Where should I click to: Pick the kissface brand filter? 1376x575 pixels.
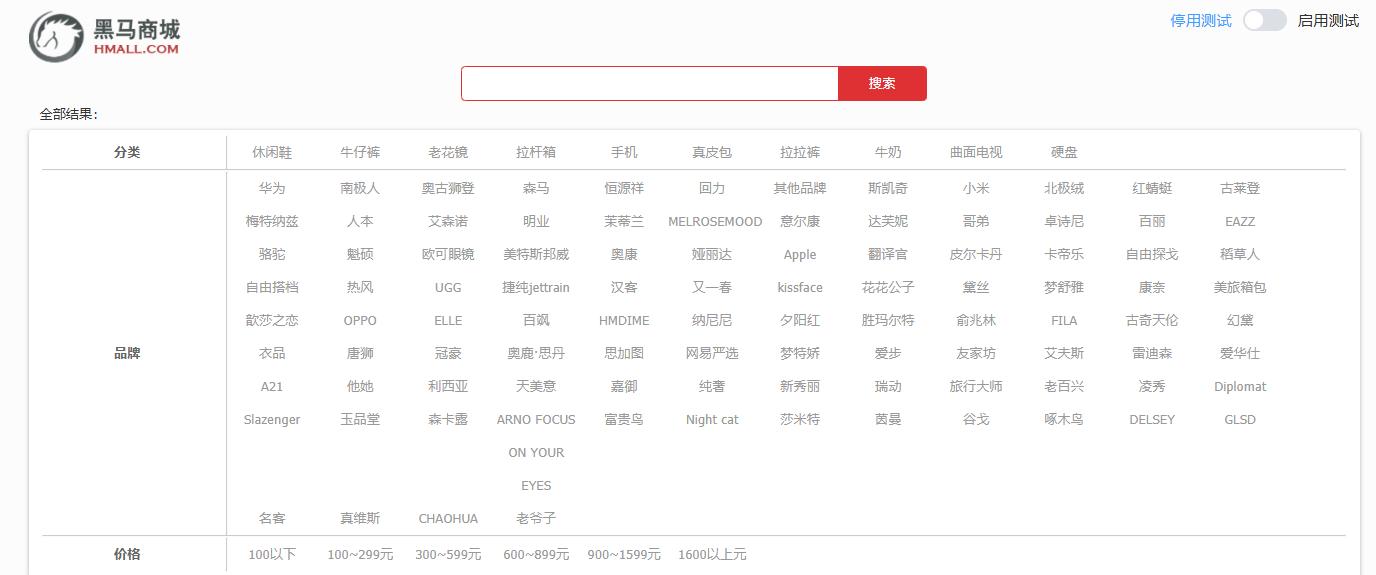tap(800, 288)
